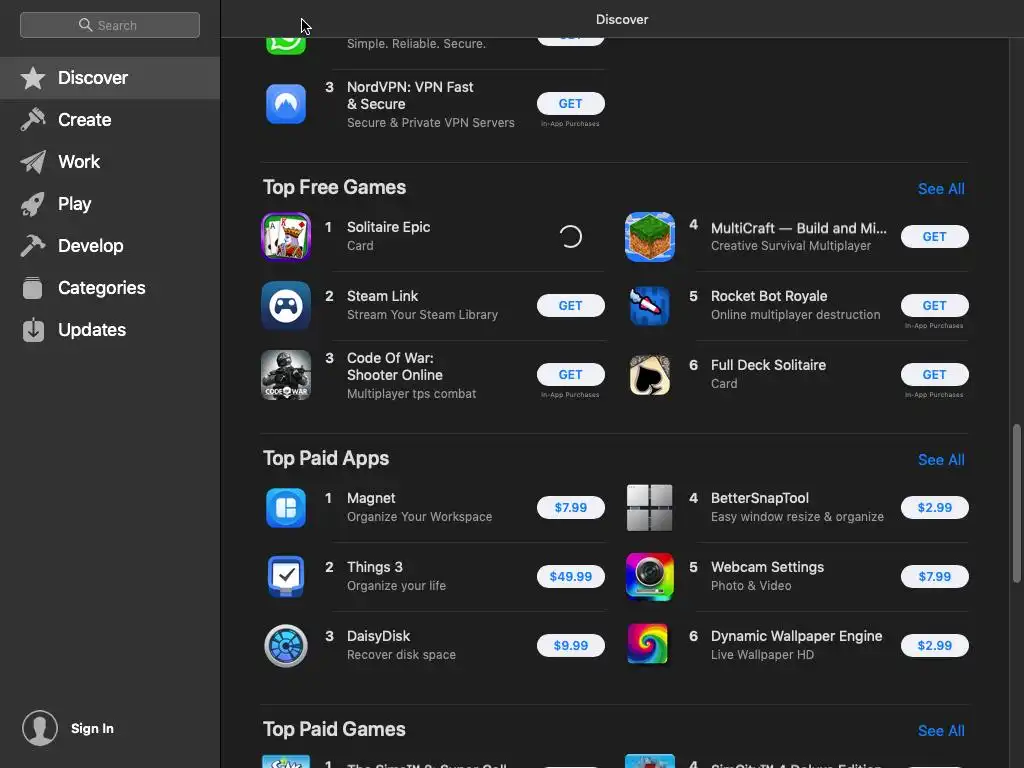Click the user avatar icon beside Sign In
The image size is (1024, 768).
click(40, 728)
